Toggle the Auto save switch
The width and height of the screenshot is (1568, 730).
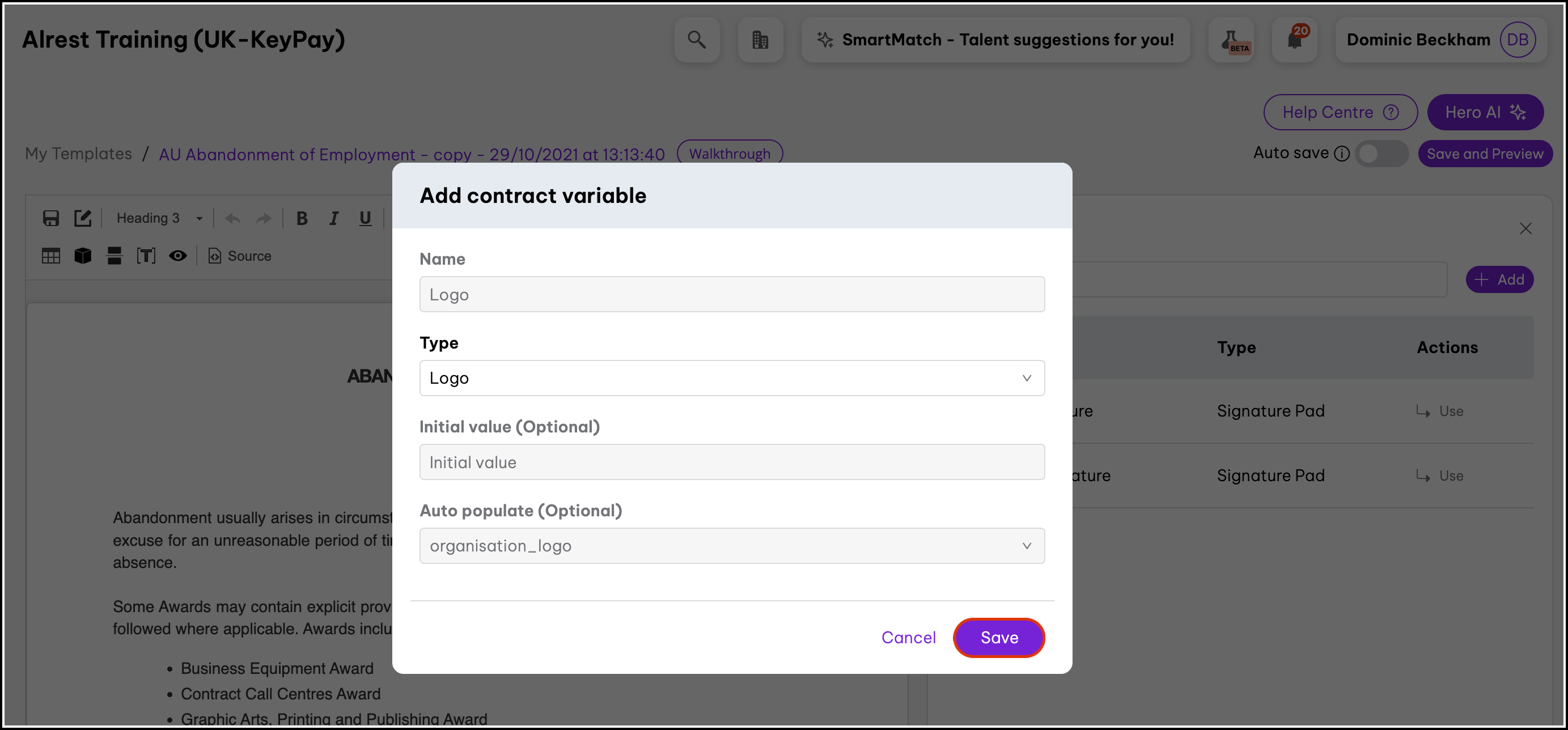1381,154
